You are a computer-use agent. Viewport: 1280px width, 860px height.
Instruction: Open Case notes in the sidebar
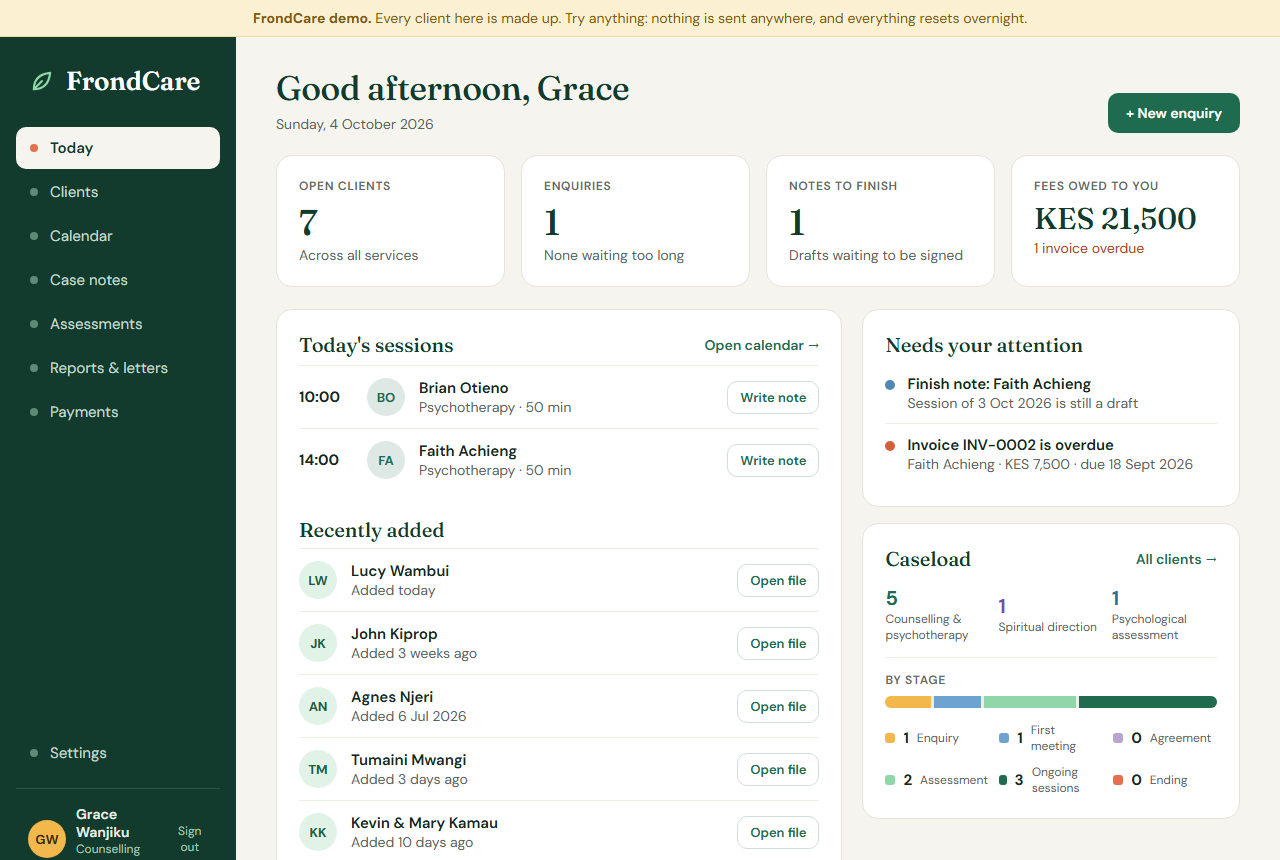click(x=118, y=280)
